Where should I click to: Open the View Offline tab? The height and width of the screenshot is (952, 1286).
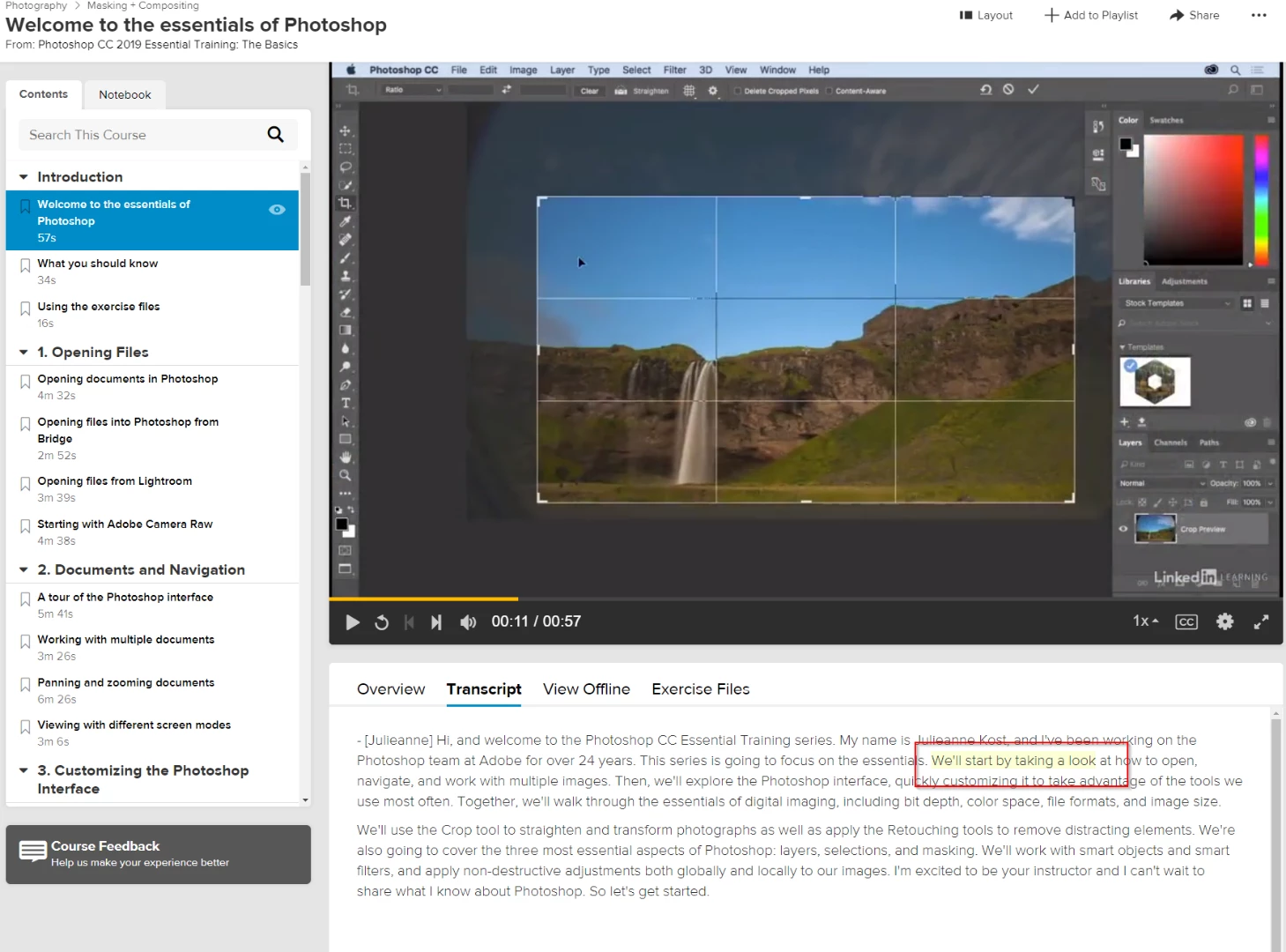586,688
